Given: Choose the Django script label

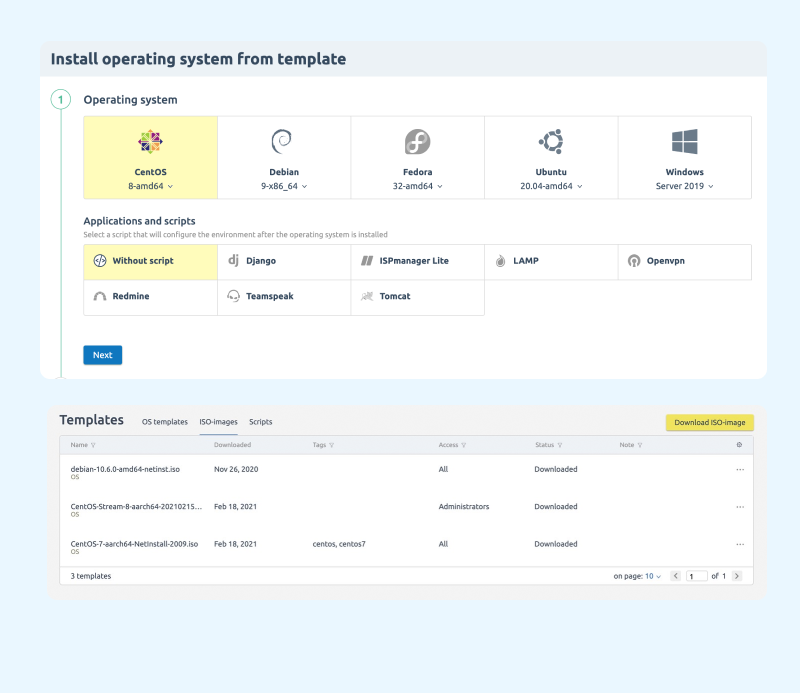Looking at the screenshot, I should click(x=261, y=261).
